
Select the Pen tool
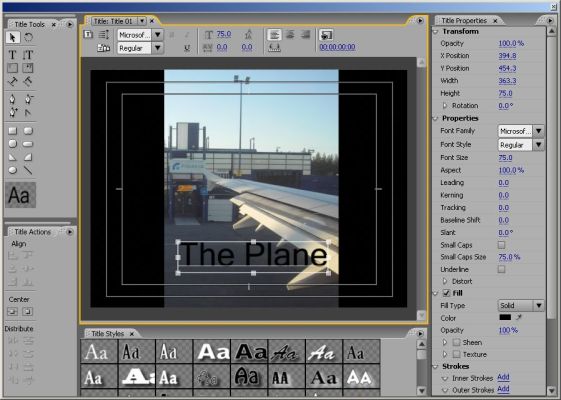click(13, 99)
